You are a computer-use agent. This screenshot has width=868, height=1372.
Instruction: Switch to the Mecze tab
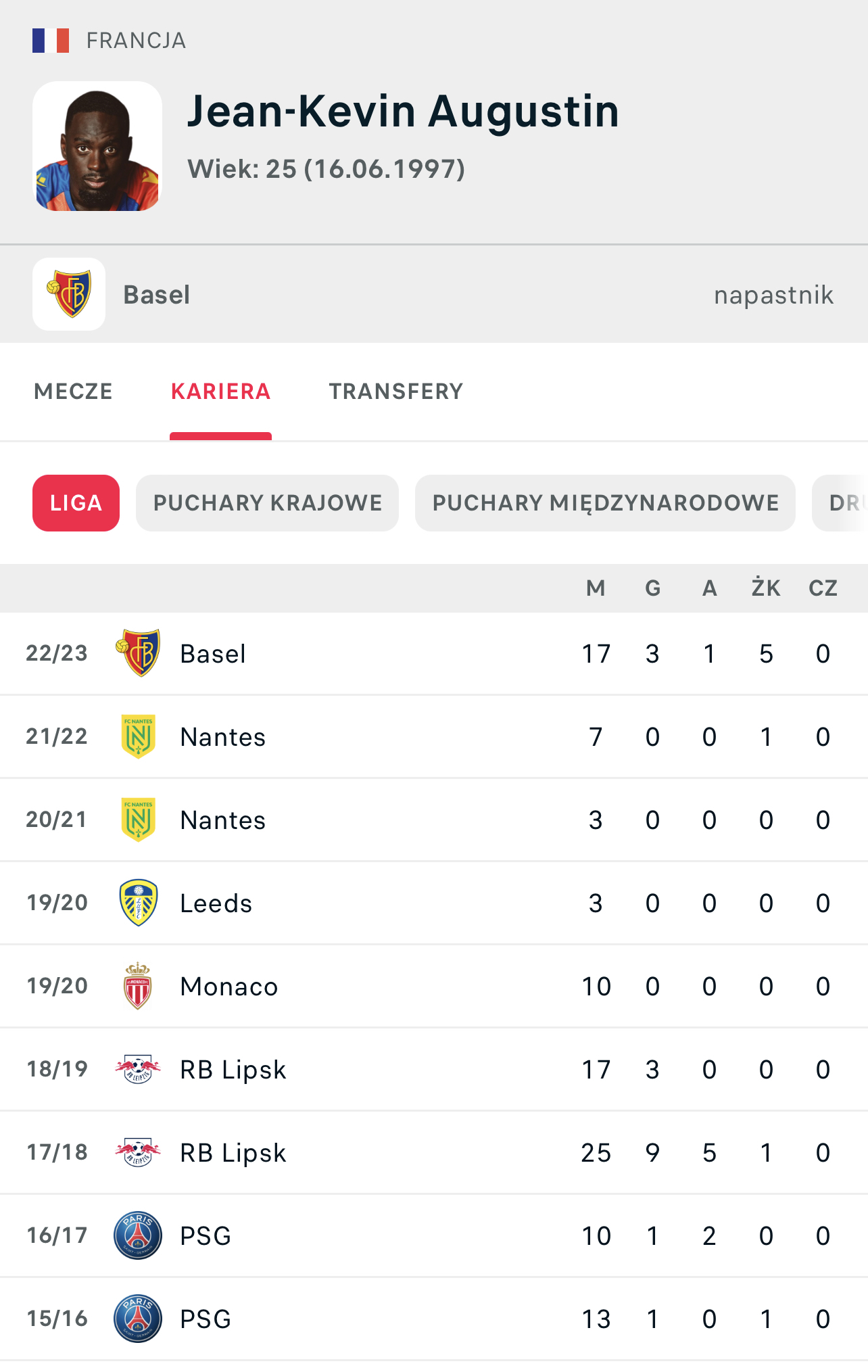click(x=73, y=392)
